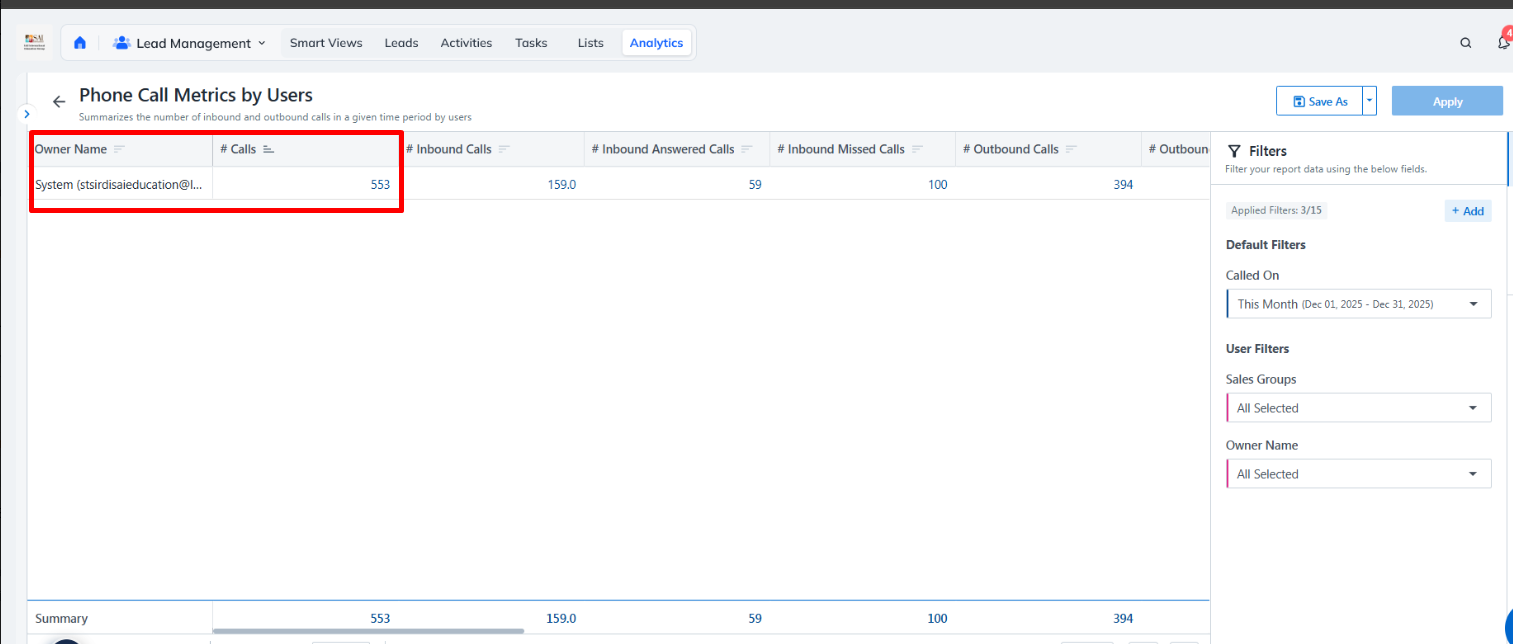Go to the Activities tab
This screenshot has width=1513, height=644.
point(466,43)
